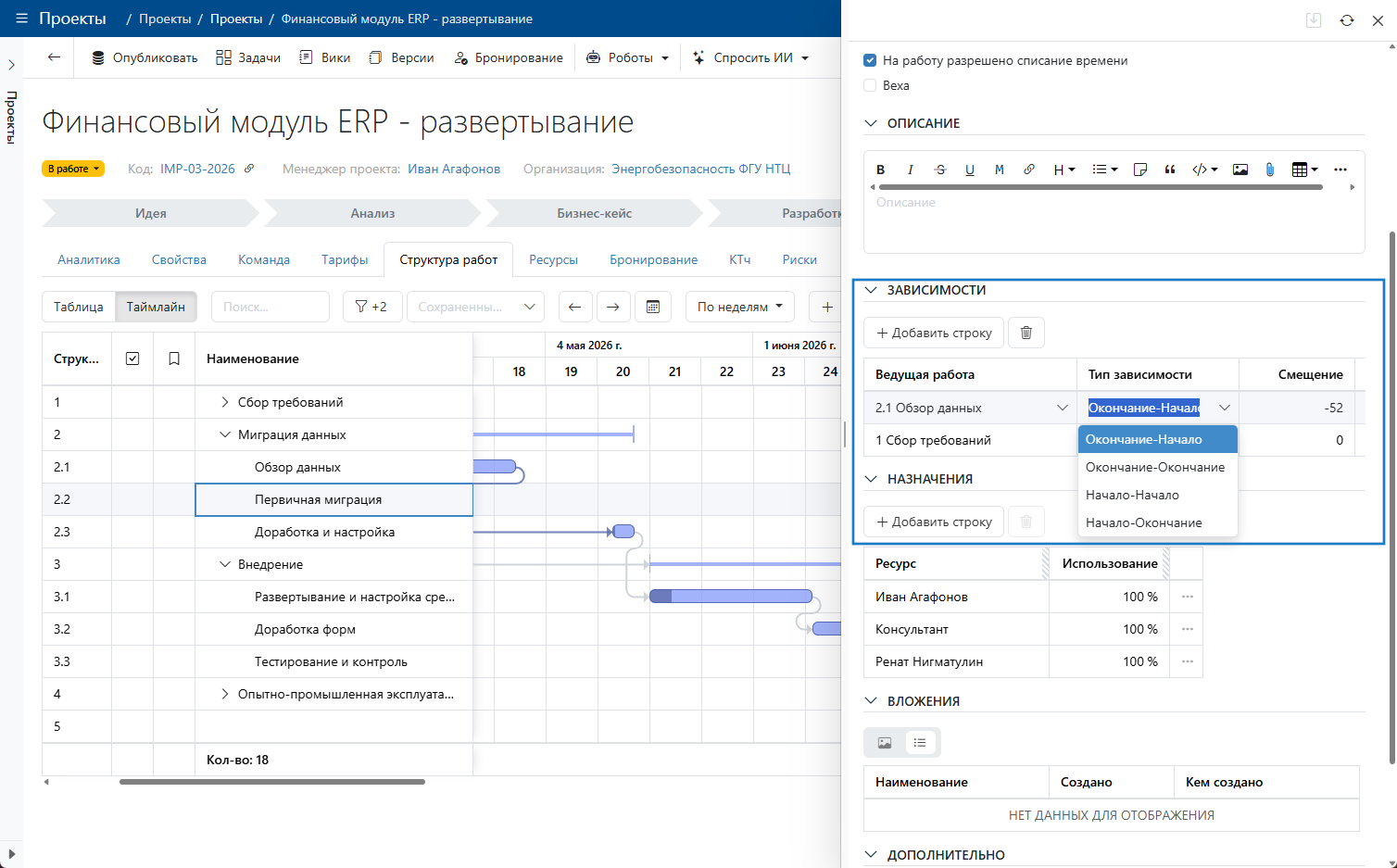Image resolution: width=1397 pixels, height=868 pixels.
Task: Insert a hyperlink in the description
Action: click(1029, 170)
